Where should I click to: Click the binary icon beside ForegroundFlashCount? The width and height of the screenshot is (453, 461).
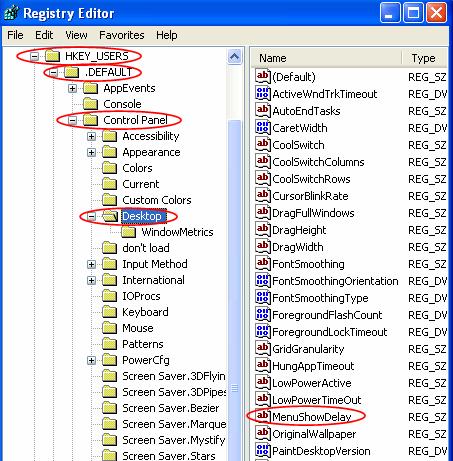(x=263, y=315)
